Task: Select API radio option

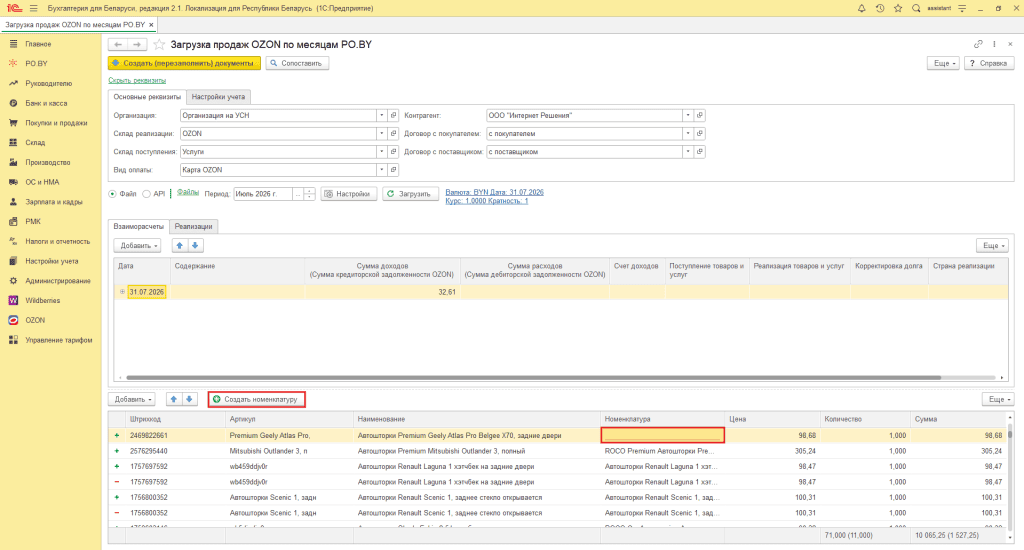Action: pyautogui.click(x=146, y=194)
